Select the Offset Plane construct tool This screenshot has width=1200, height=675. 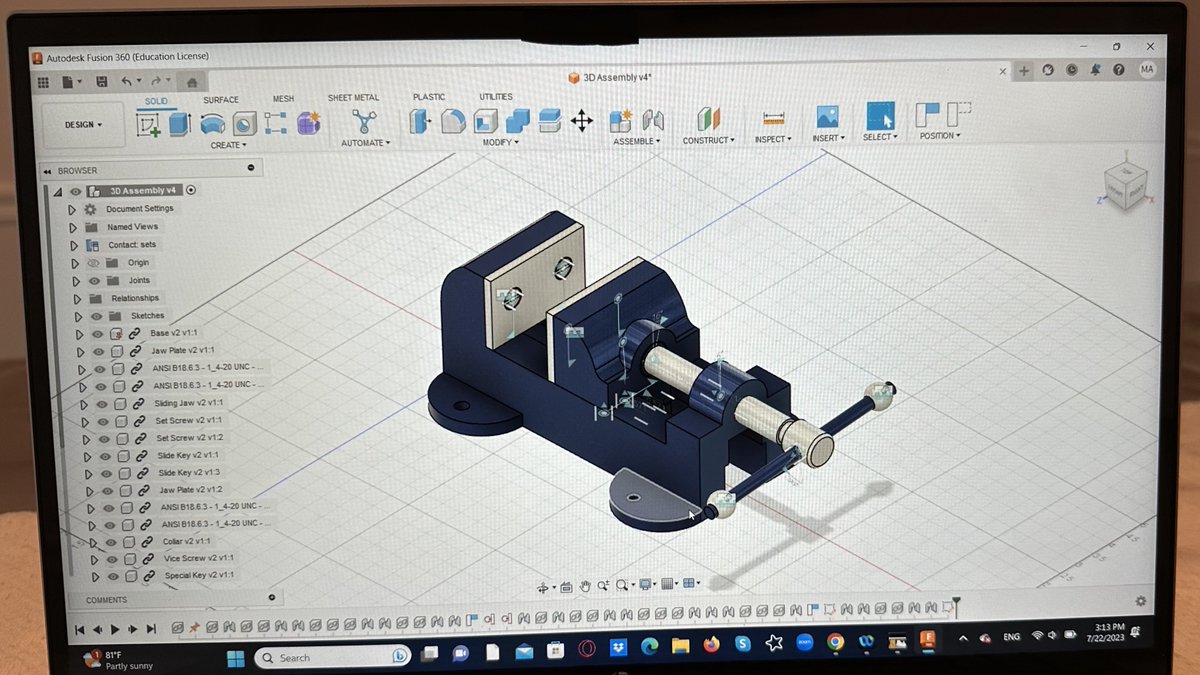click(x=709, y=120)
